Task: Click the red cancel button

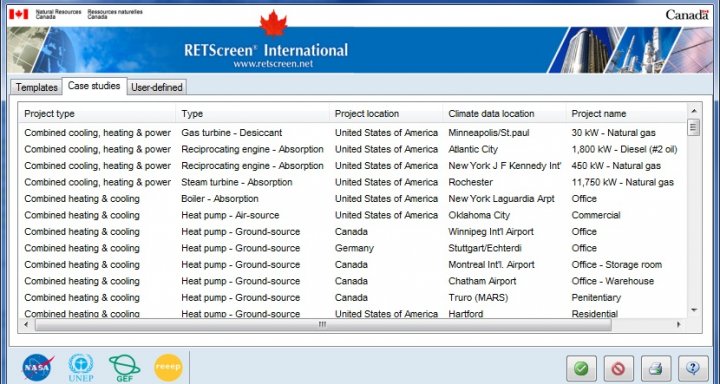Action: coord(619,368)
